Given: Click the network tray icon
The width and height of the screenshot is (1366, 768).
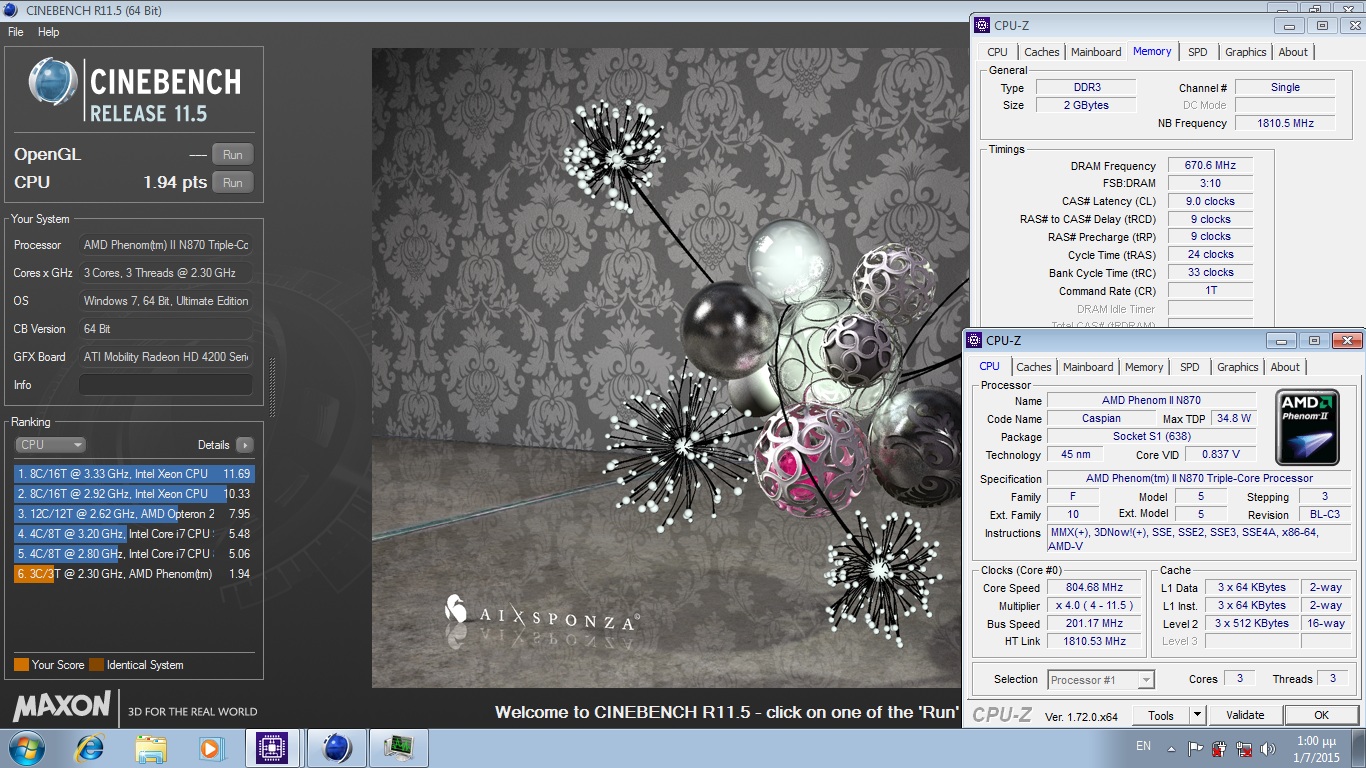Looking at the screenshot, I should pyautogui.click(x=1244, y=748).
